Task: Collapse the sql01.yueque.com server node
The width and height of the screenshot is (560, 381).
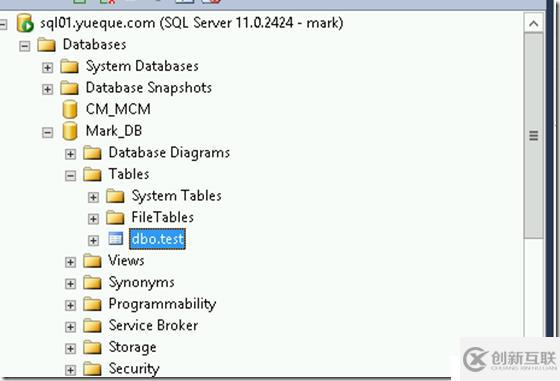Action: click(3, 24)
